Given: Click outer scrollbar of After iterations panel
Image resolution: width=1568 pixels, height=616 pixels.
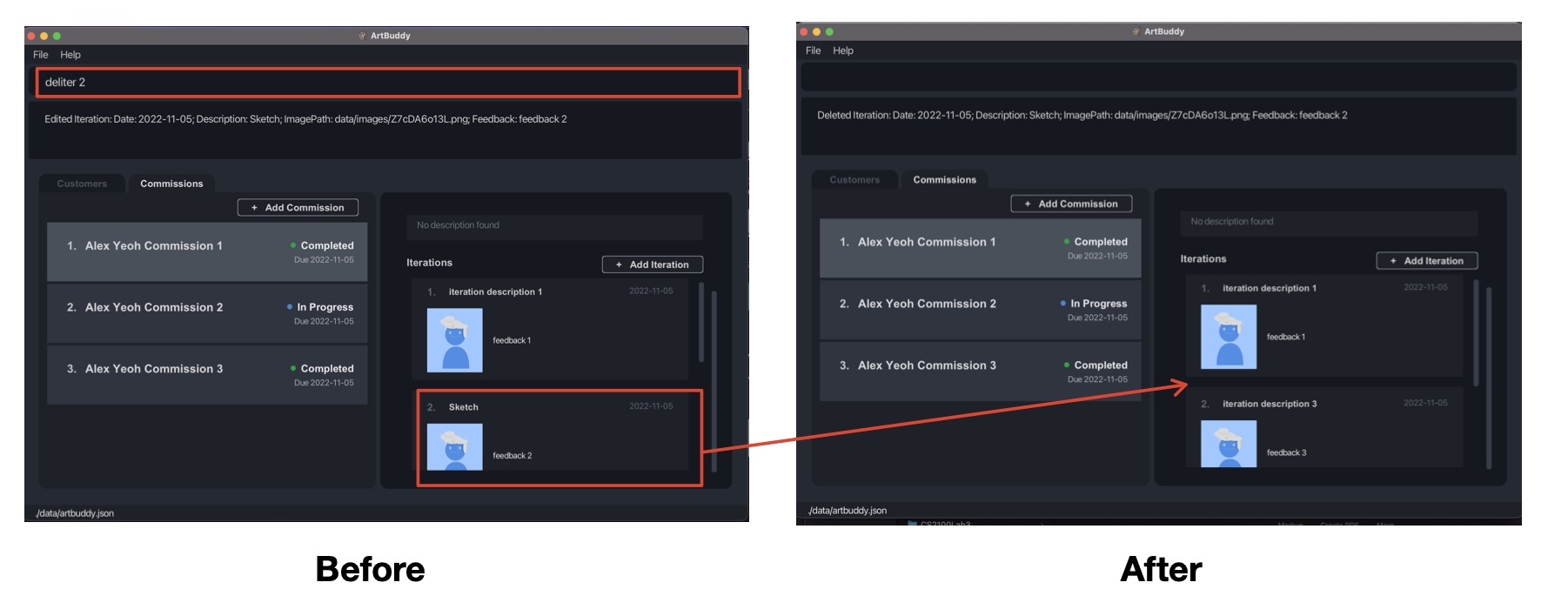Looking at the screenshot, I should click(x=1489, y=378).
